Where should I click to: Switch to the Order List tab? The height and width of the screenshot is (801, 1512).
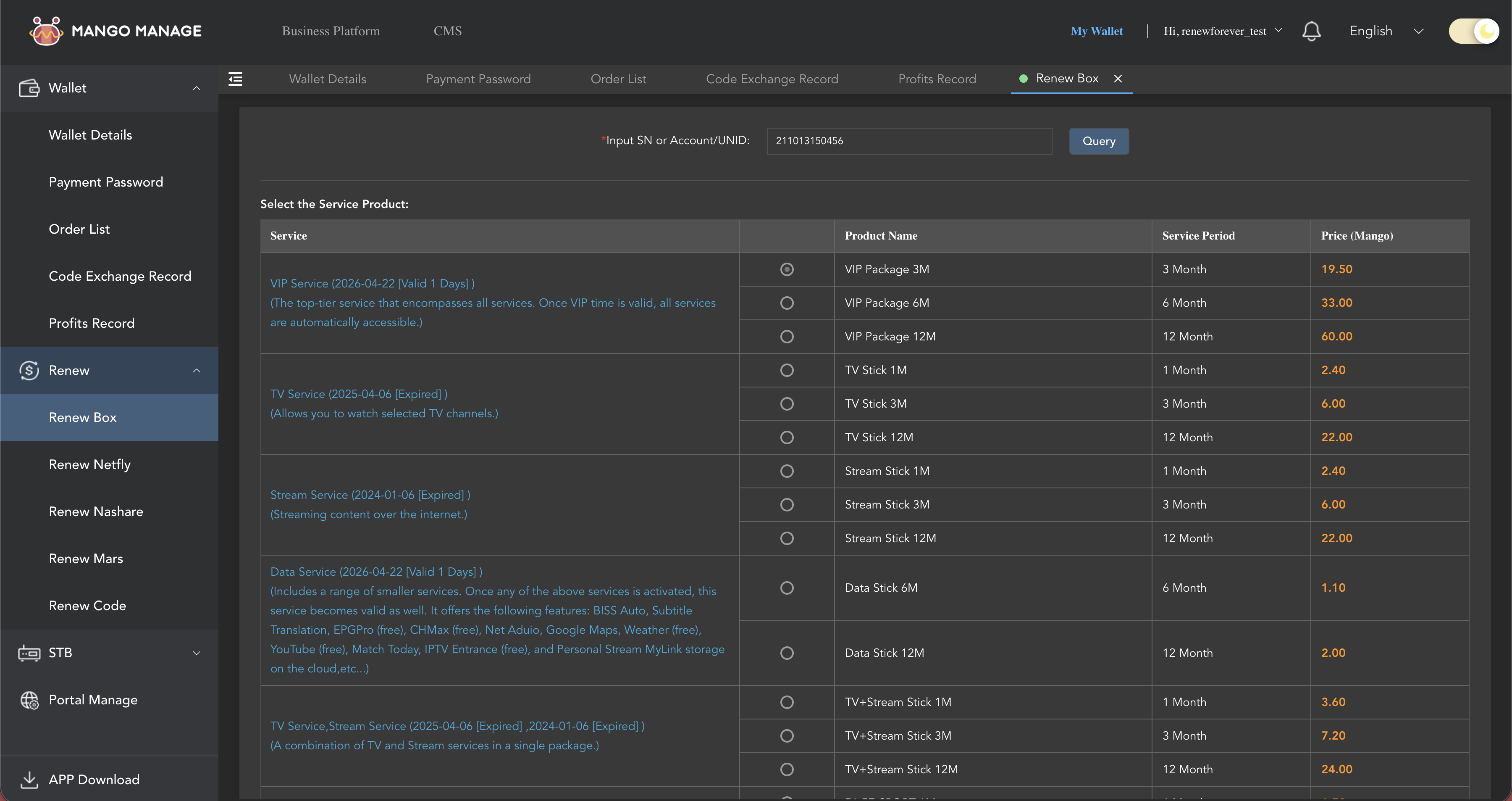point(618,79)
